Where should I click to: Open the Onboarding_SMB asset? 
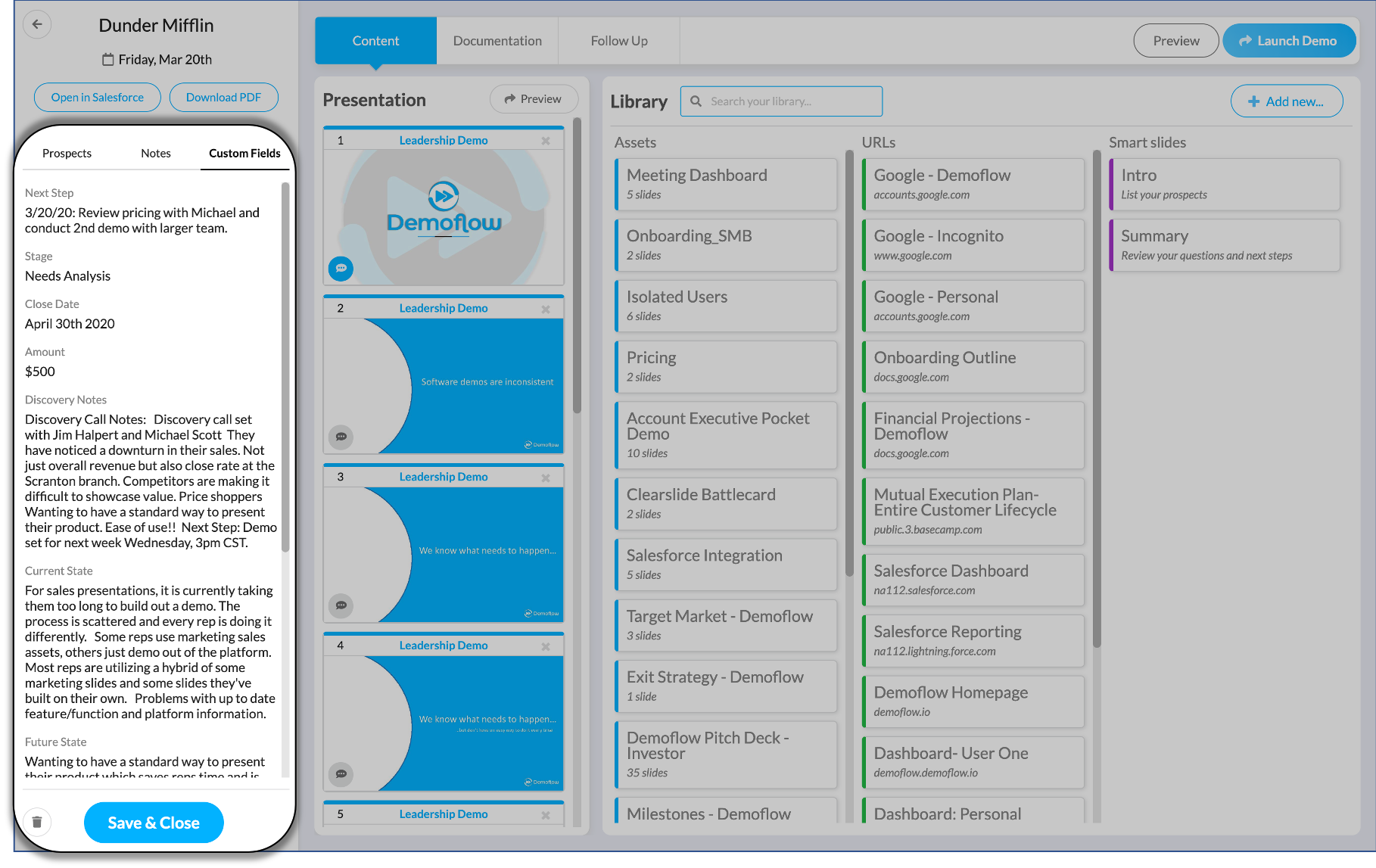click(x=726, y=245)
